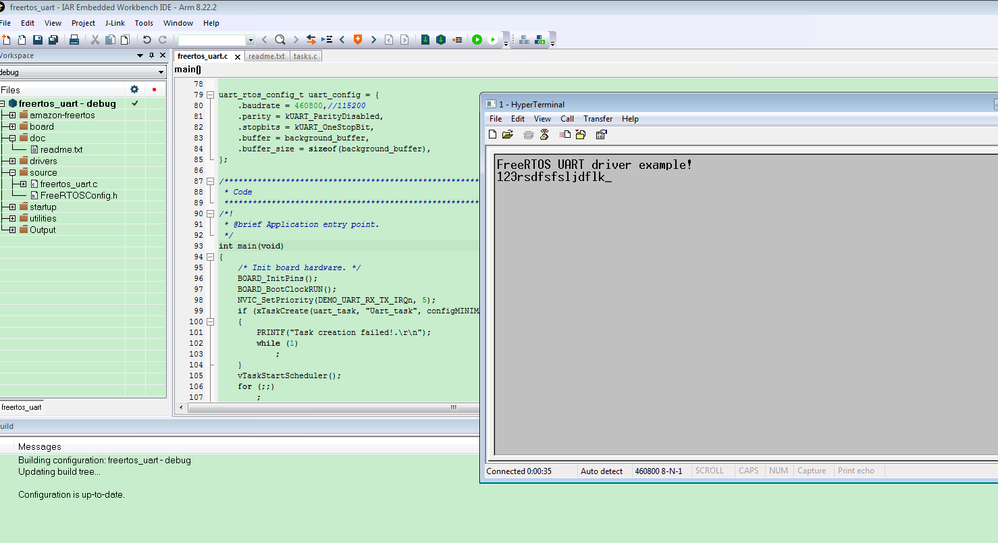
Task: Select FreeRTOSConfig.h in the Files tree
Action: click(79, 195)
